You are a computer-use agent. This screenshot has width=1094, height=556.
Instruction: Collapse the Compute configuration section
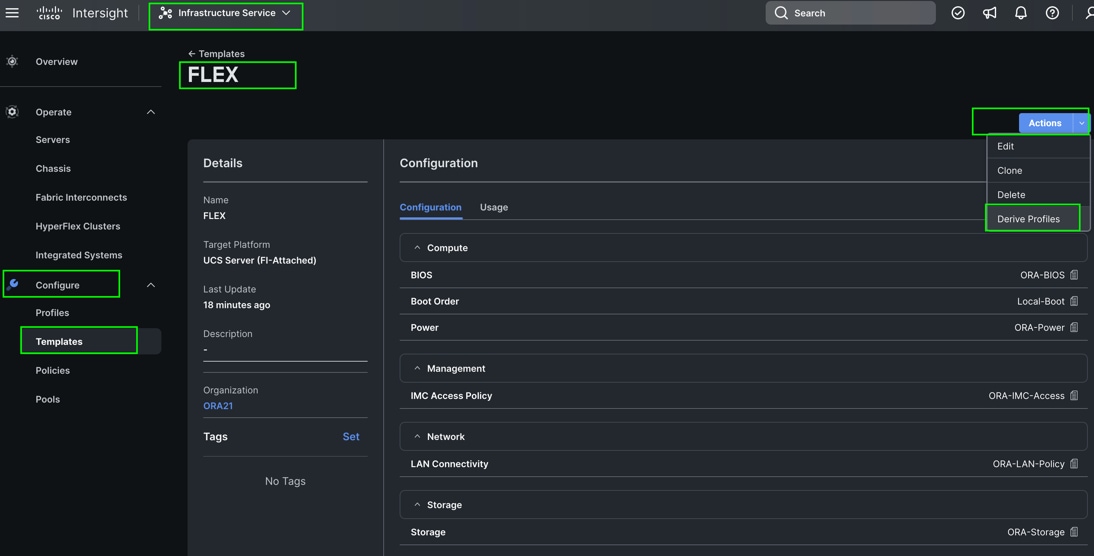pos(417,248)
